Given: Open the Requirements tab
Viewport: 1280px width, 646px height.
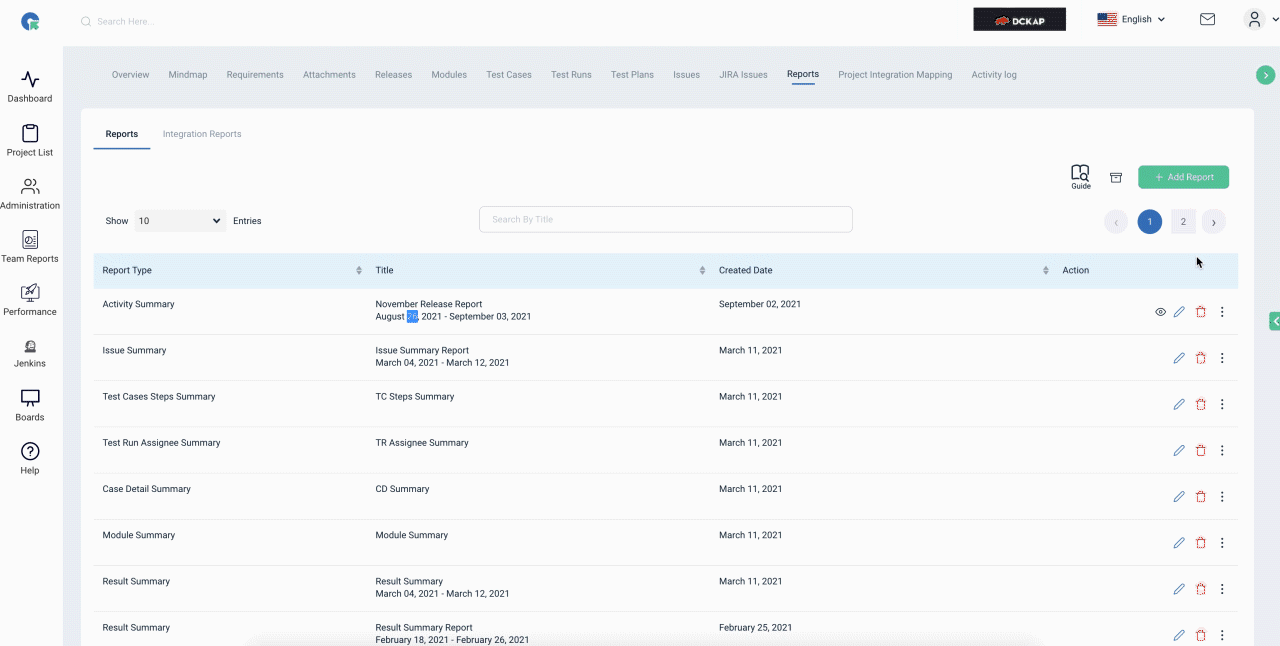Looking at the screenshot, I should (255, 75).
